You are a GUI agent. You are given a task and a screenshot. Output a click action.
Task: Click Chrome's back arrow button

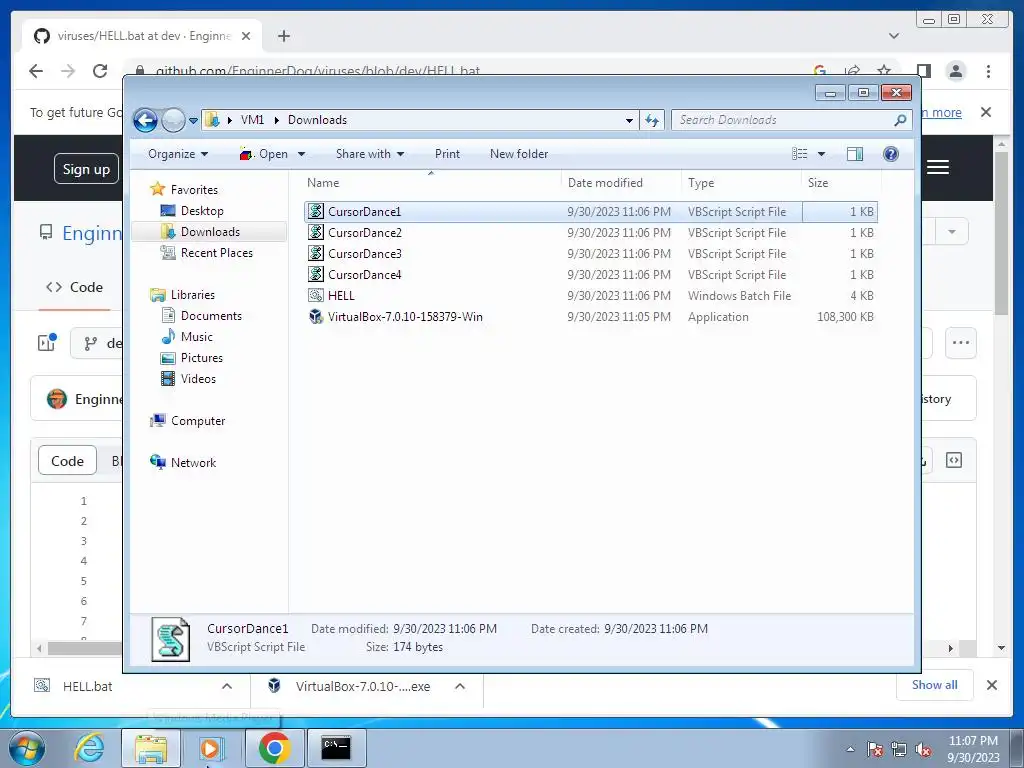point(36,71)
